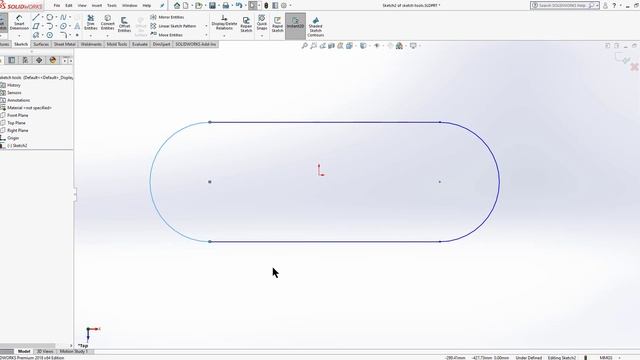Click the Repair Sketch tool
This screenshot has width=640, height=360.
246,24
